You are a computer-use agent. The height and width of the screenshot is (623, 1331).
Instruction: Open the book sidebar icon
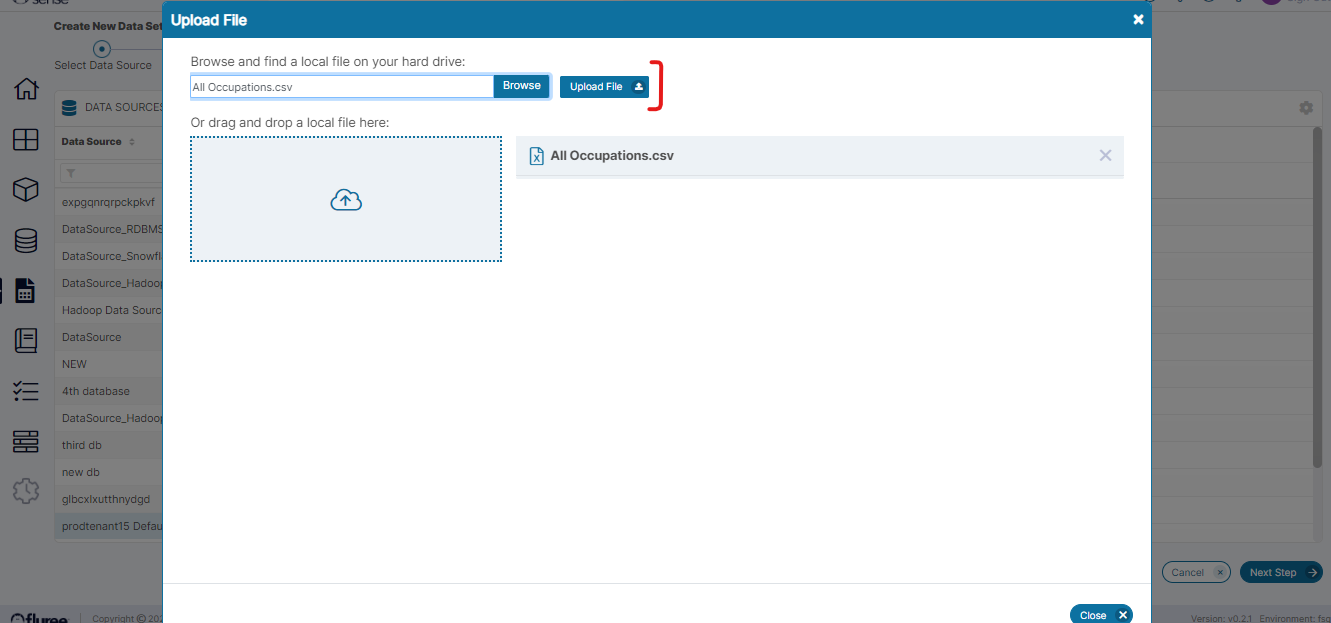pos(26,340)
